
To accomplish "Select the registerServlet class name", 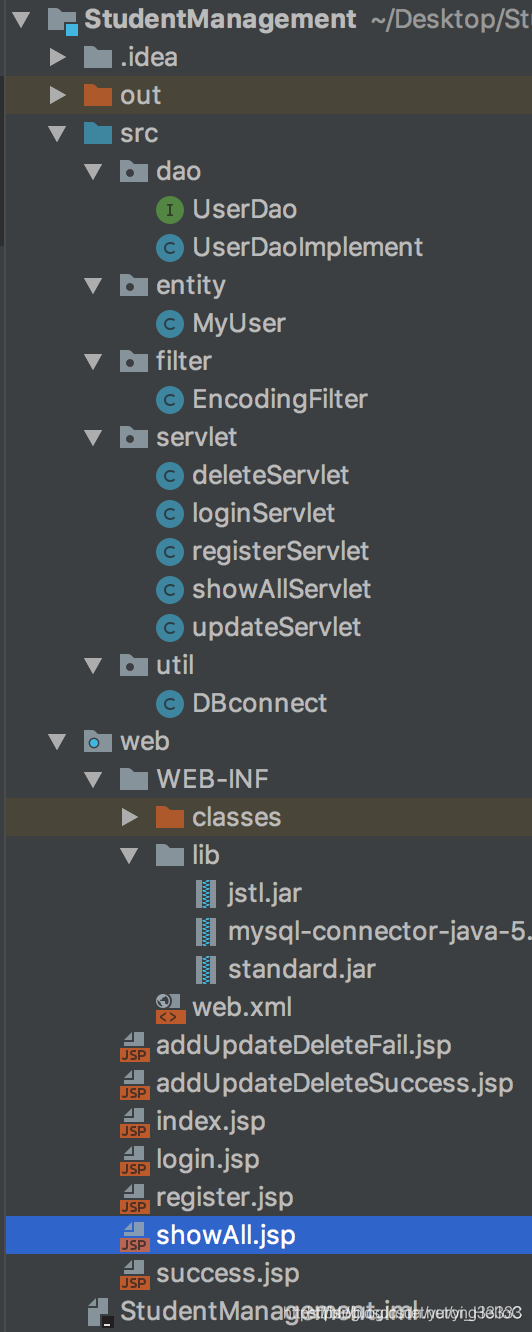I will click(x=281, y=551).
